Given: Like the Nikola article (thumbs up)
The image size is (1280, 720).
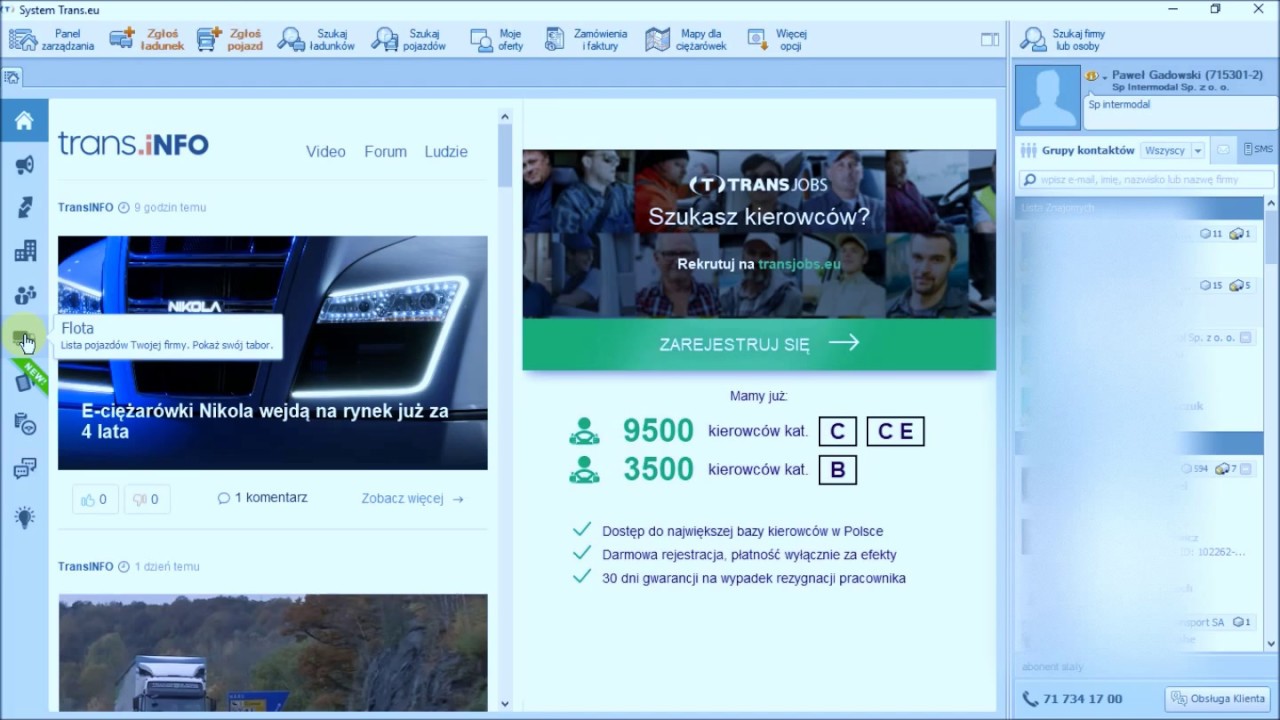Looking at the screenshot, I should click(94, 499).
